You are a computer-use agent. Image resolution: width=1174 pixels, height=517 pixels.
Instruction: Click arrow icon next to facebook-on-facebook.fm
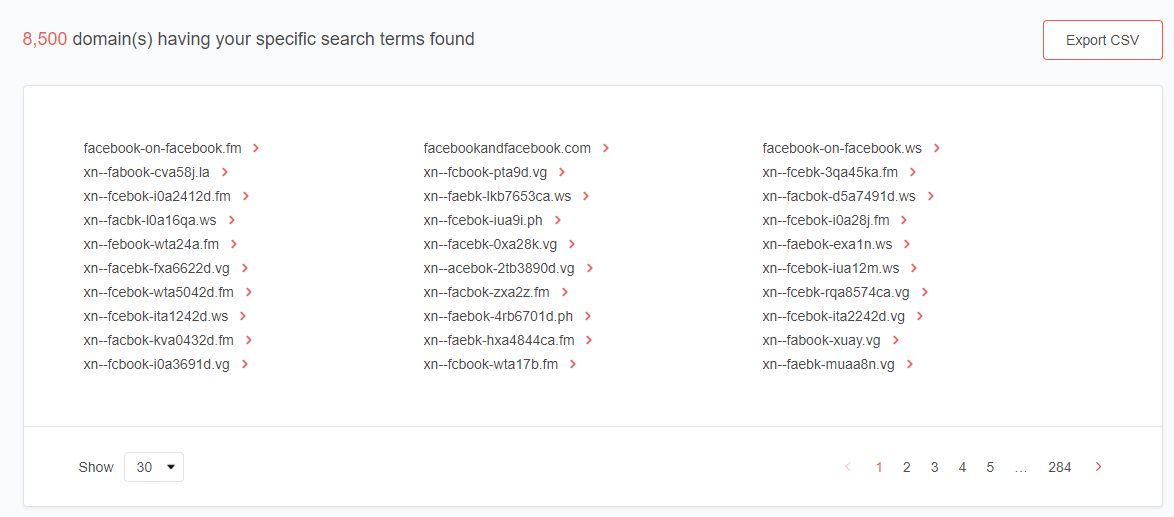pos(256,148)
